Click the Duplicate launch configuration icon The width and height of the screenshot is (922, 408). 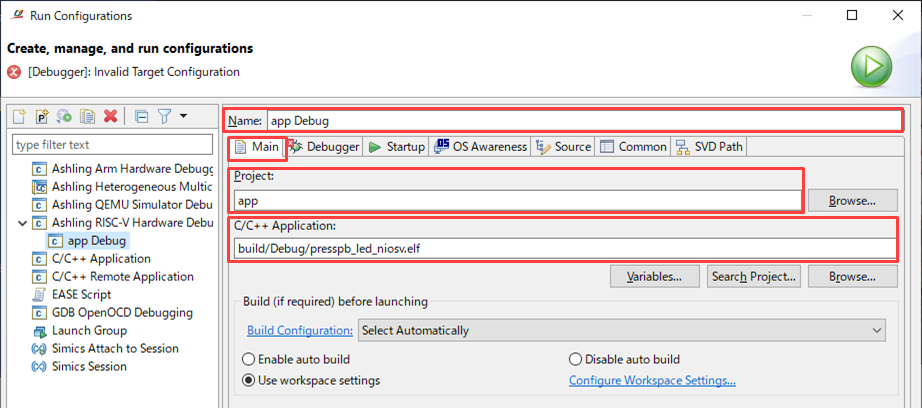coord(88,116)
